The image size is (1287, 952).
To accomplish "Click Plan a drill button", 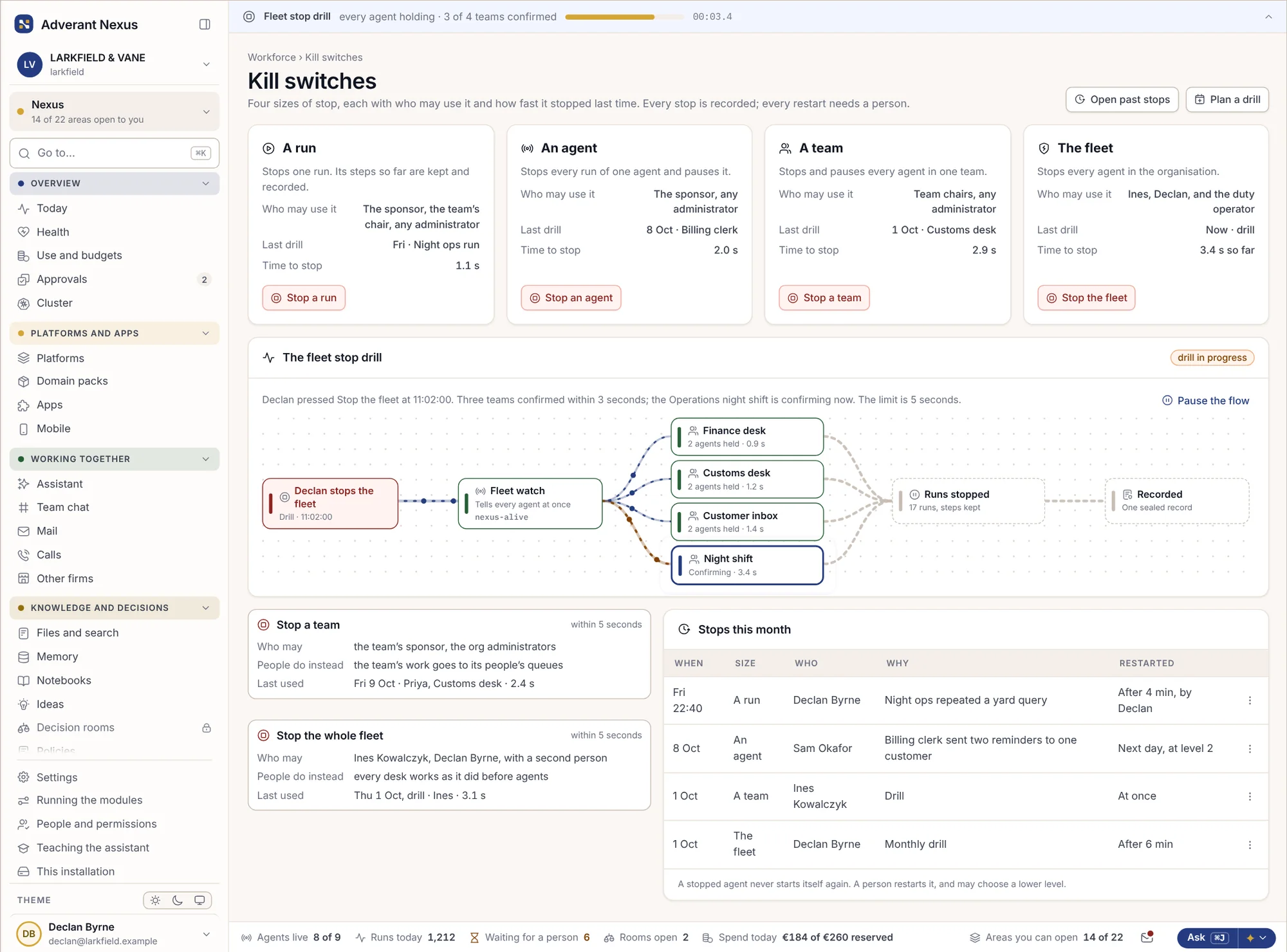I will tap(1227, 100).
